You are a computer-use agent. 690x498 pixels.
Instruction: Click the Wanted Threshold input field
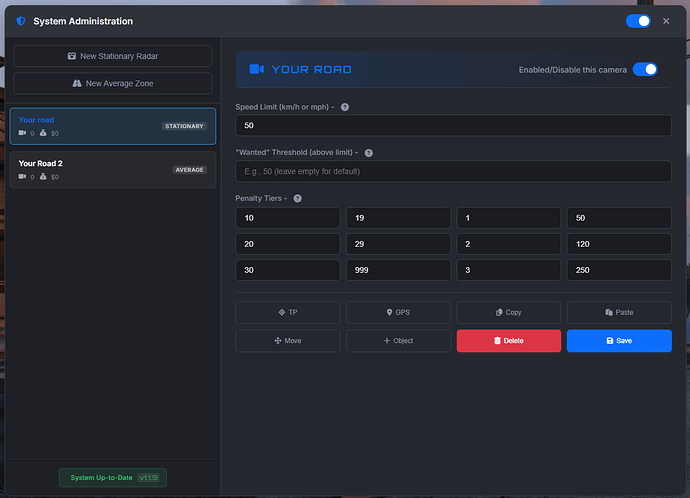[x=453, y=171]
